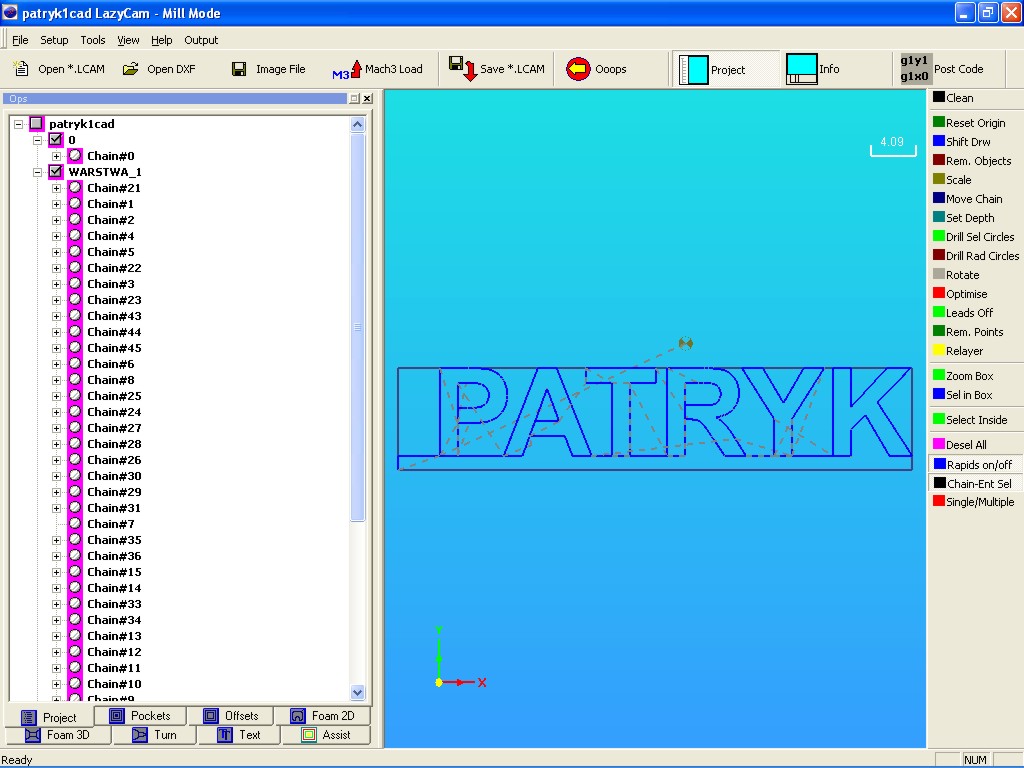Viewport: 1024px width, 768px height.
Task: Click the circle icon beside Chain#21
Action: tap(75, 187)
